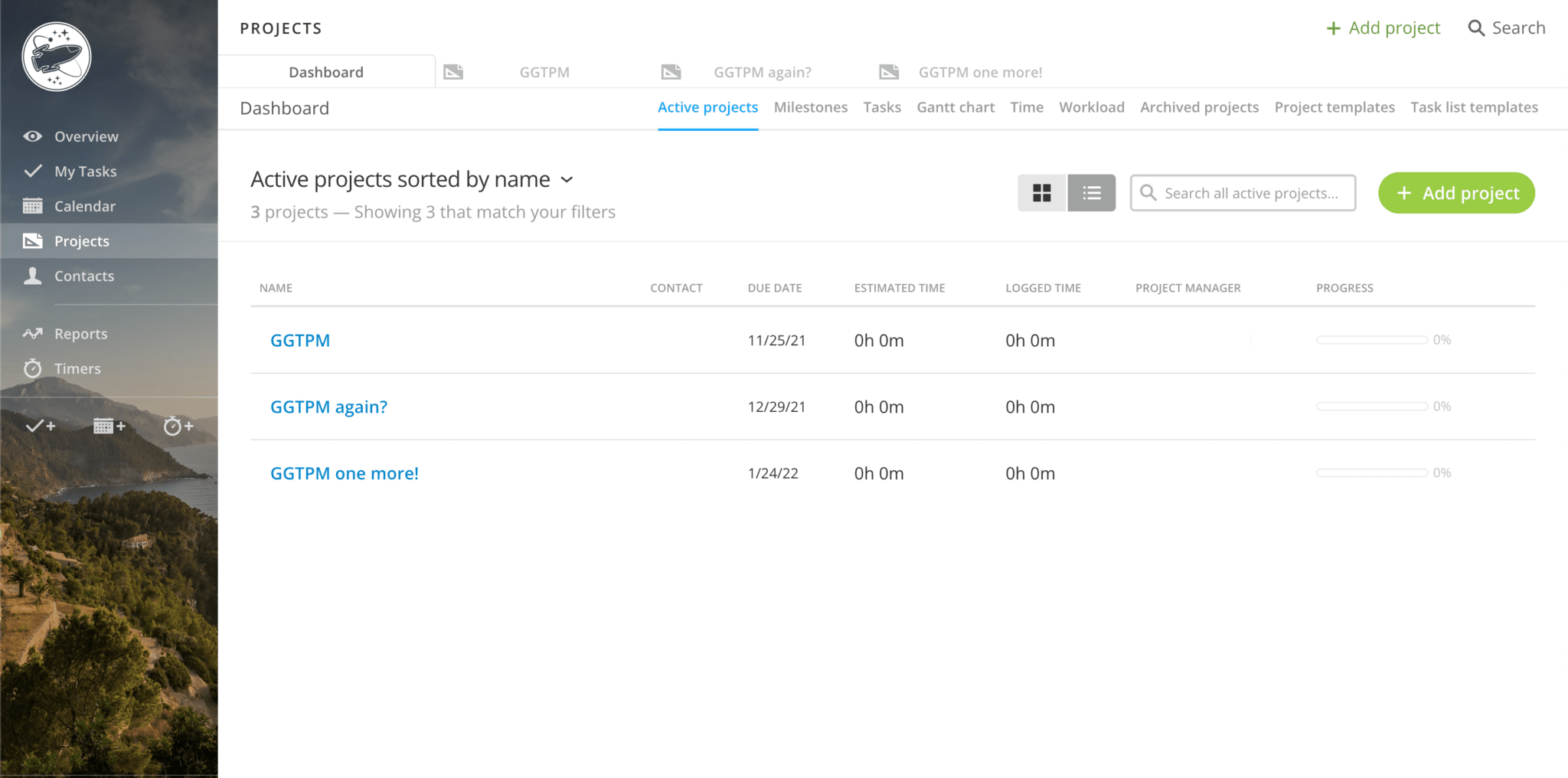Sort by the PROJECT MANAGER column header
The width and height of the screenshot is (1568, 778).
(x=1187, y=288)
